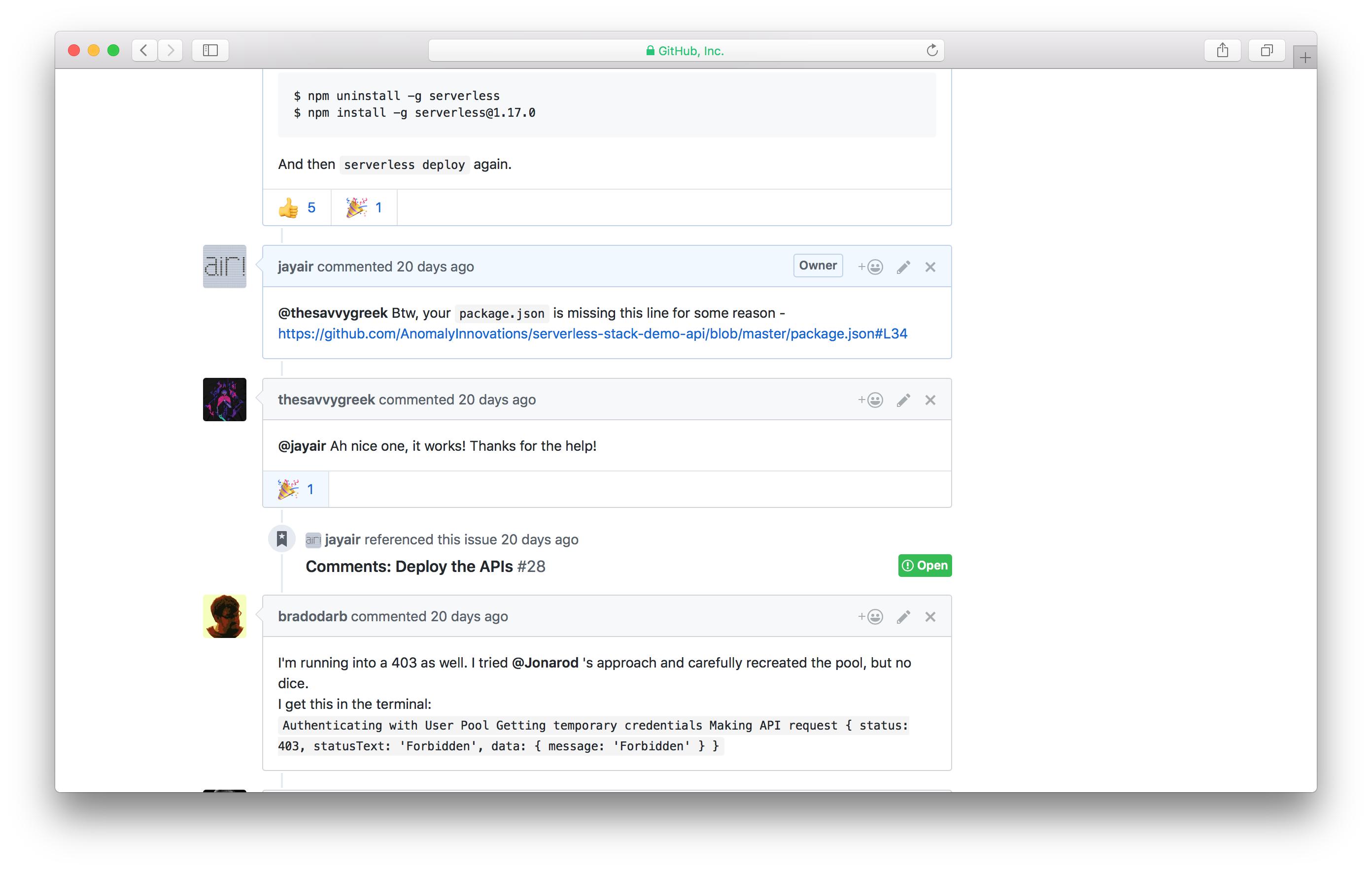This screenshot has height=871, width=1372.
Task: Edit thesavvygreek's comment with pencil icon
Action: (x=903, y=400)
